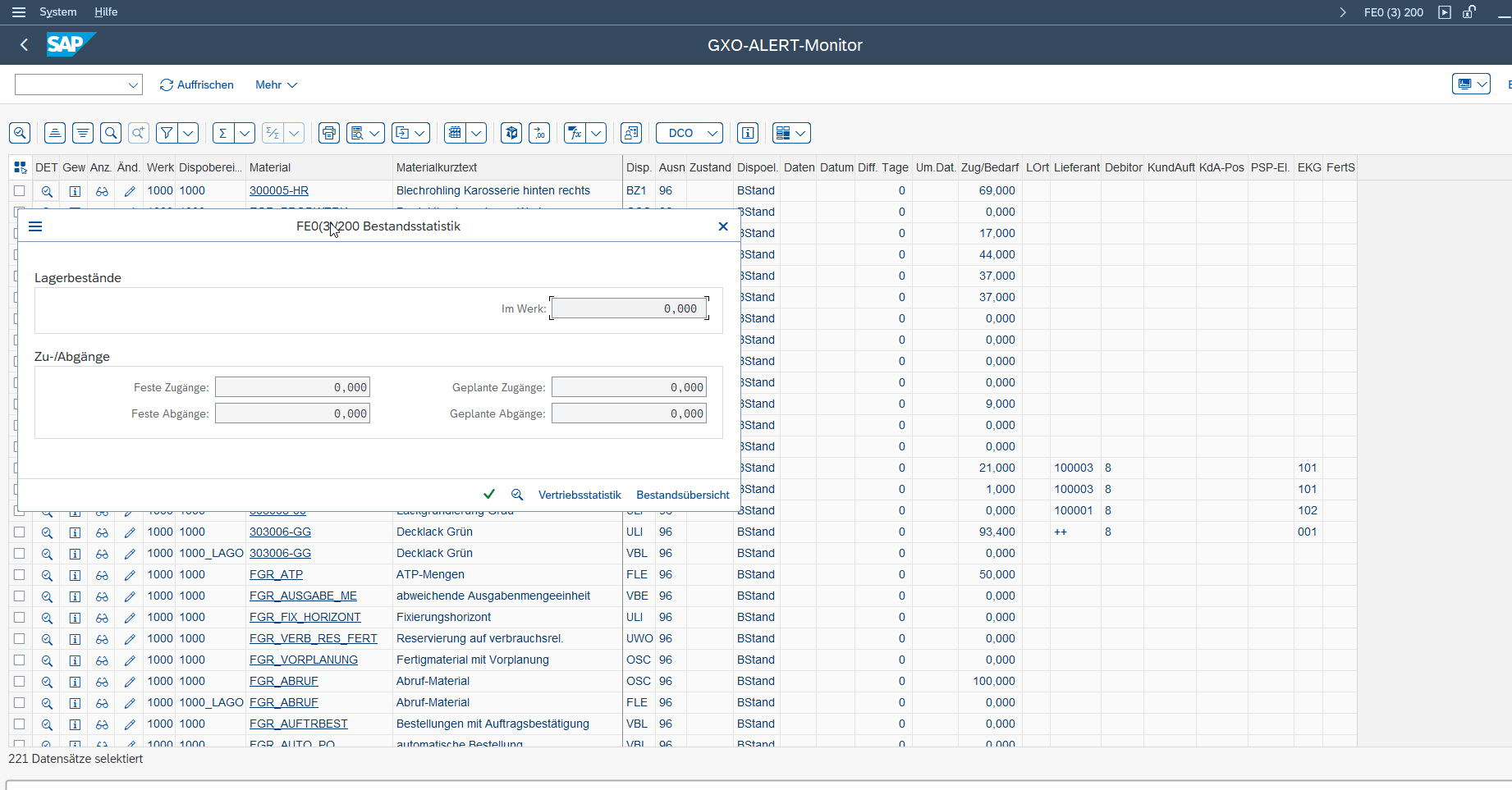1512x790 pixels.
Task: Open the FGR_VORPLANUNG material link
Action: 303,660
